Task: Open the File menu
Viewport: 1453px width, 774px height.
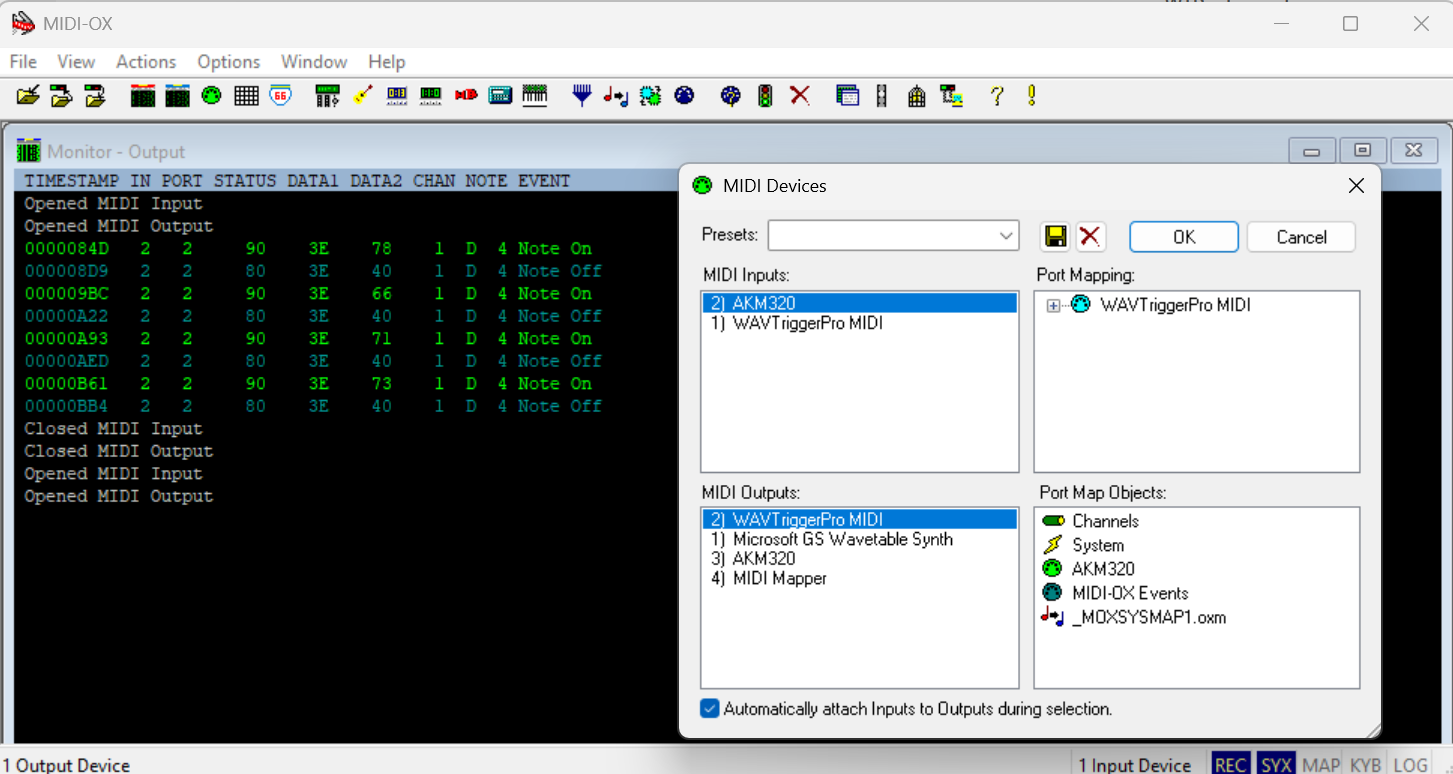Action: [x=23, y=62]
